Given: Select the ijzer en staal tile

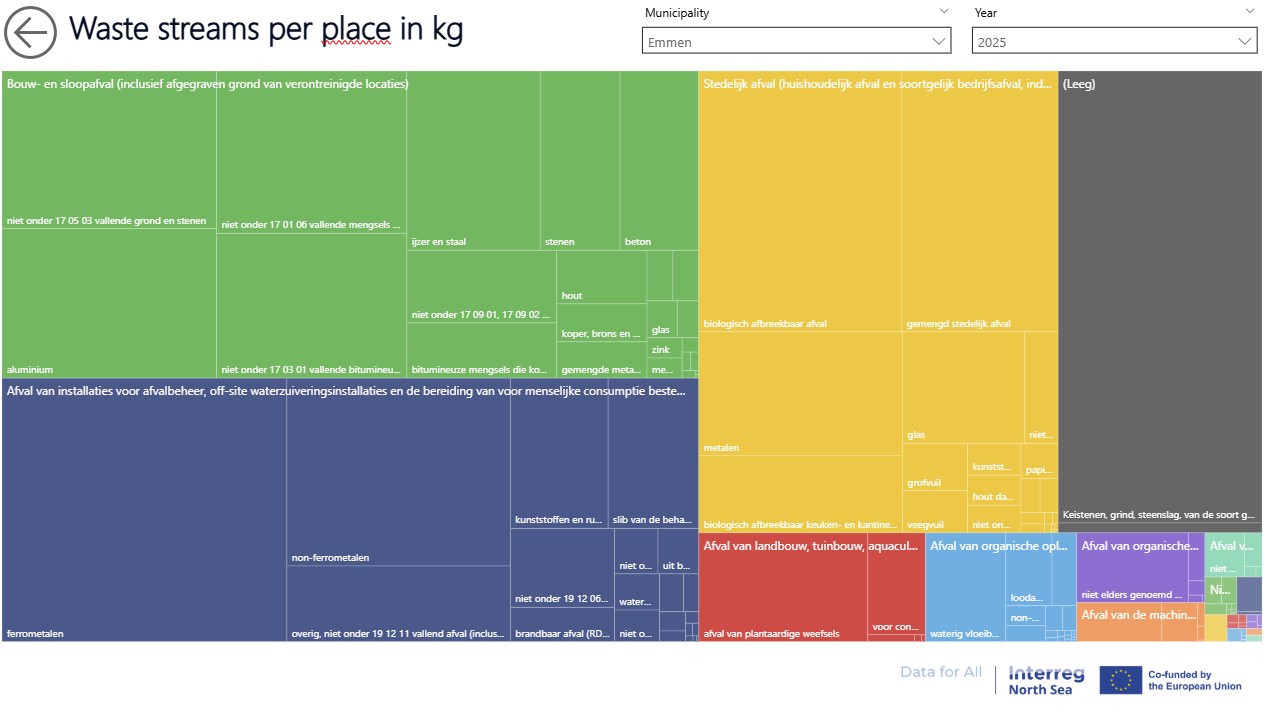Looking at the screenshot, I should pos(473,165).
